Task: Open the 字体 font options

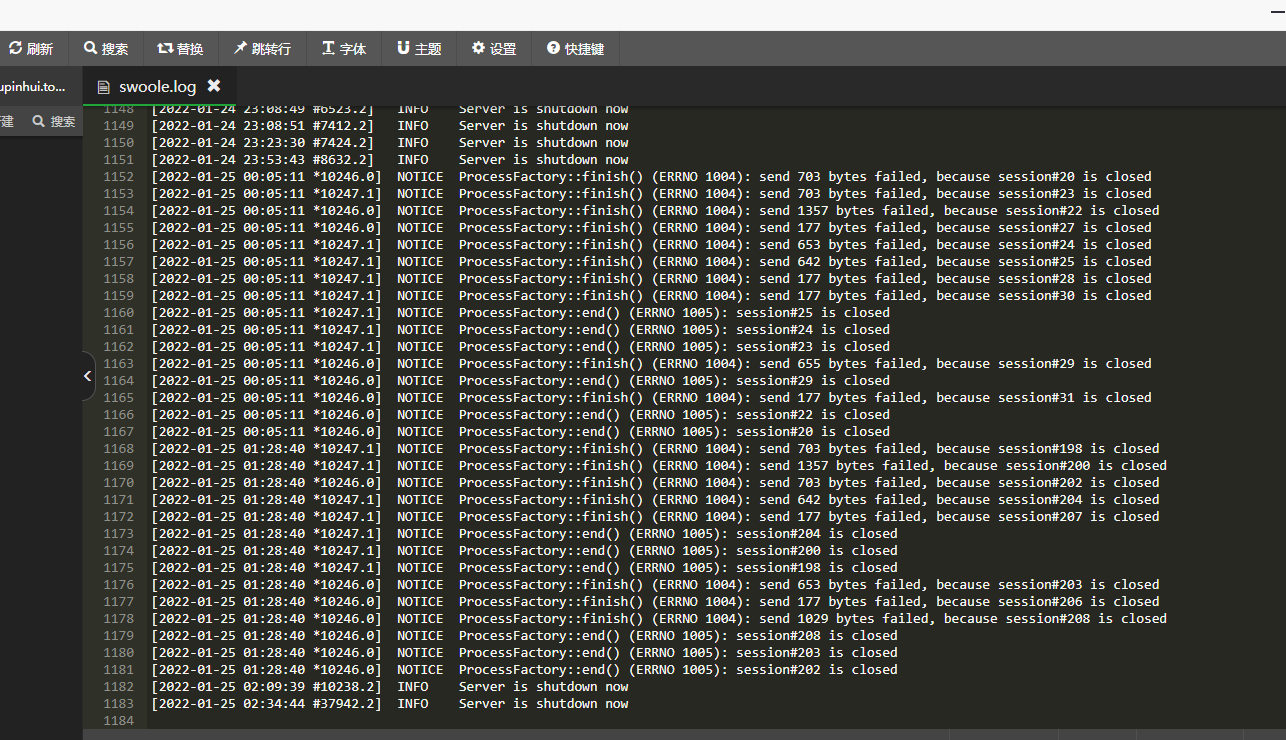Action: (x=344, y=48)
